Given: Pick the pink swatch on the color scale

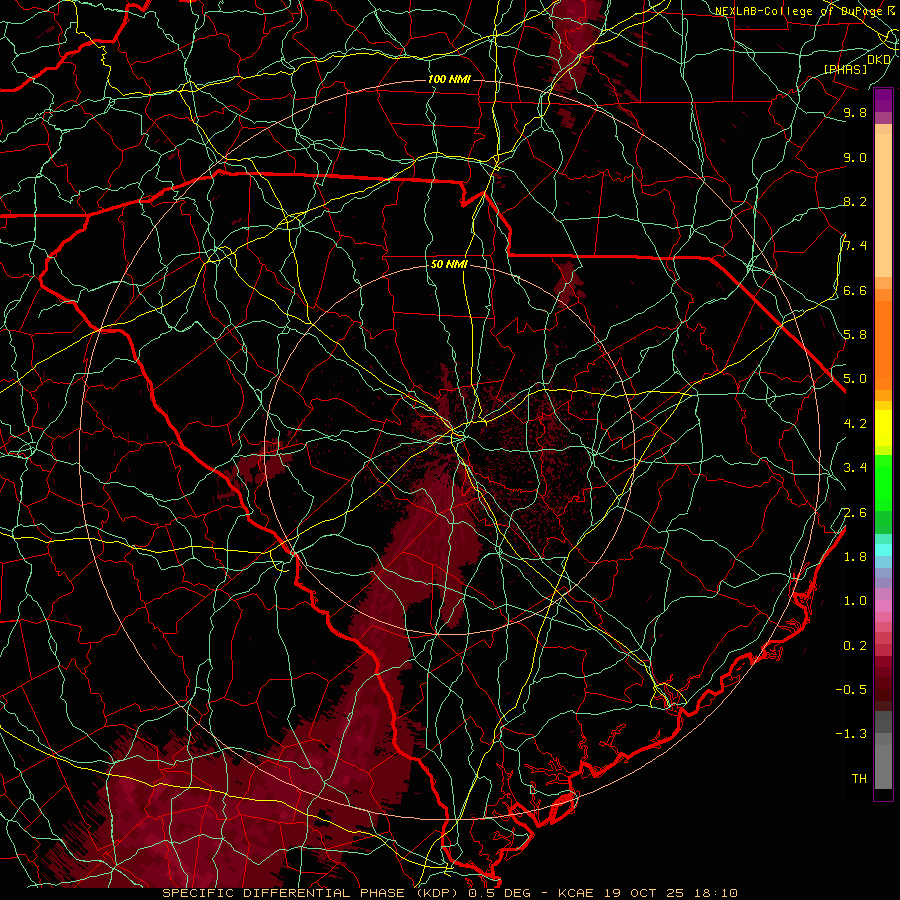Looking at the screenshot, I should coord(883,606).
